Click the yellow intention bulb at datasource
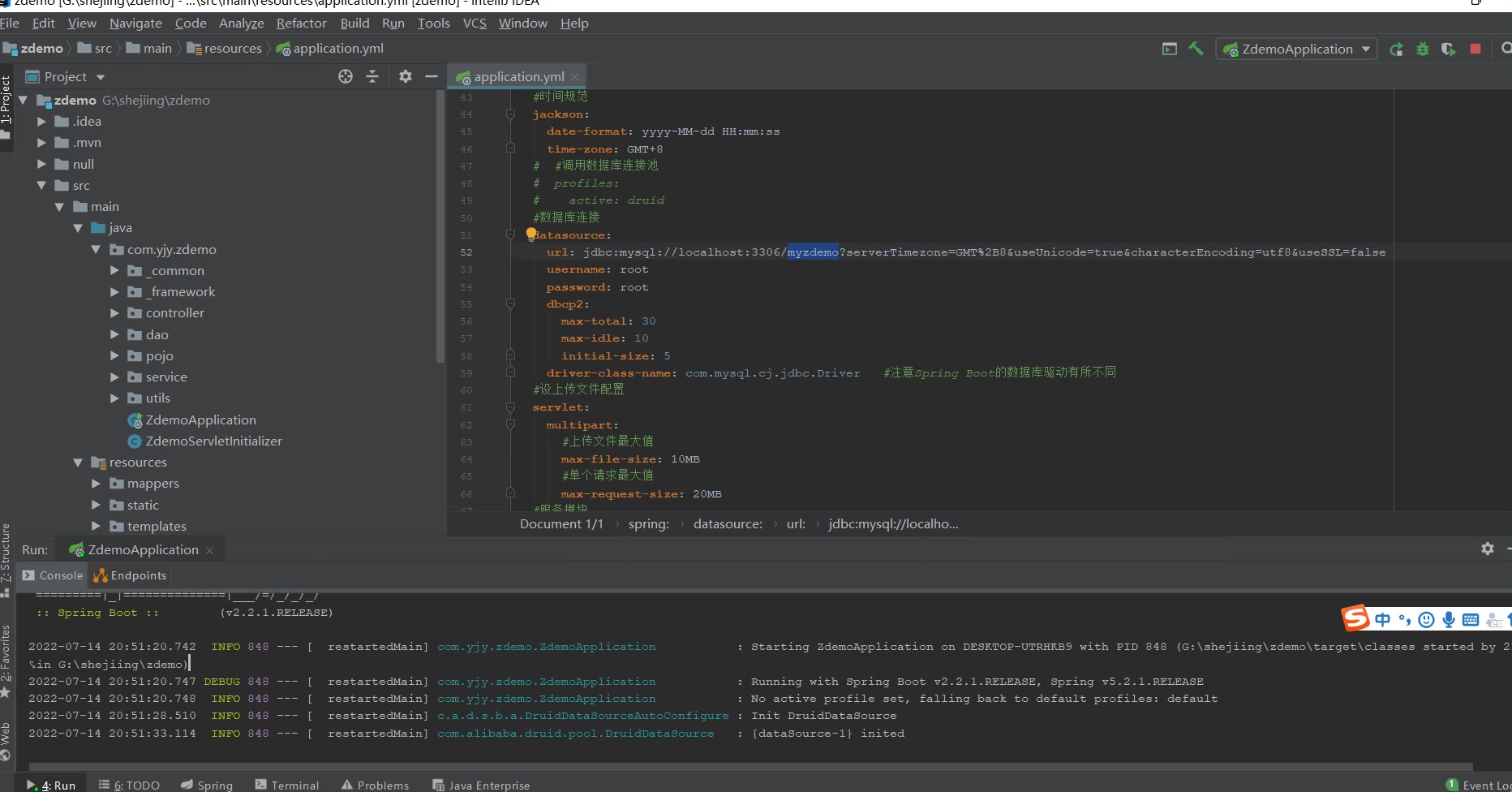This screenshot has width=1512, height=792. pos(531,234)
